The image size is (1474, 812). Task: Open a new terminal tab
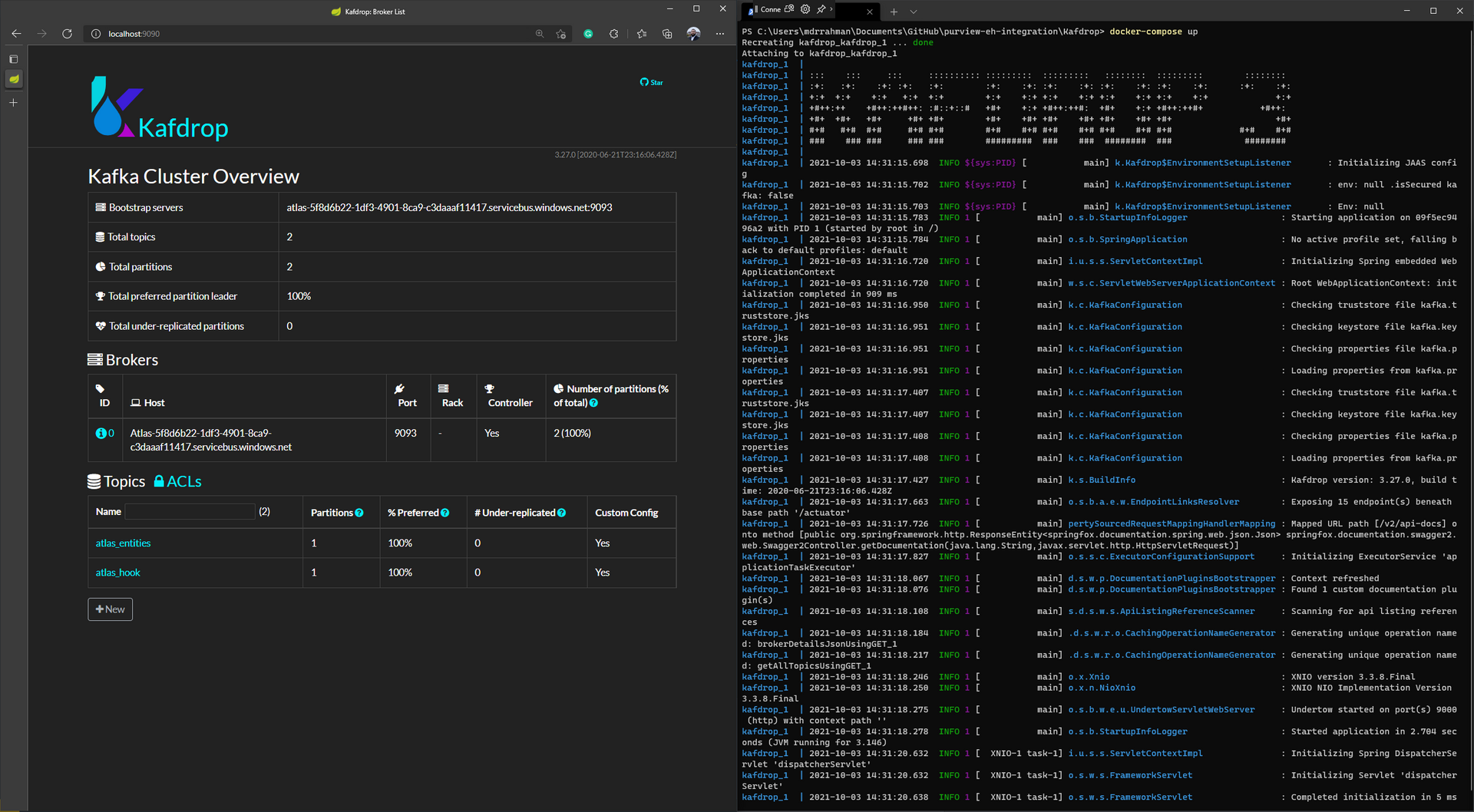click(894, 12)
